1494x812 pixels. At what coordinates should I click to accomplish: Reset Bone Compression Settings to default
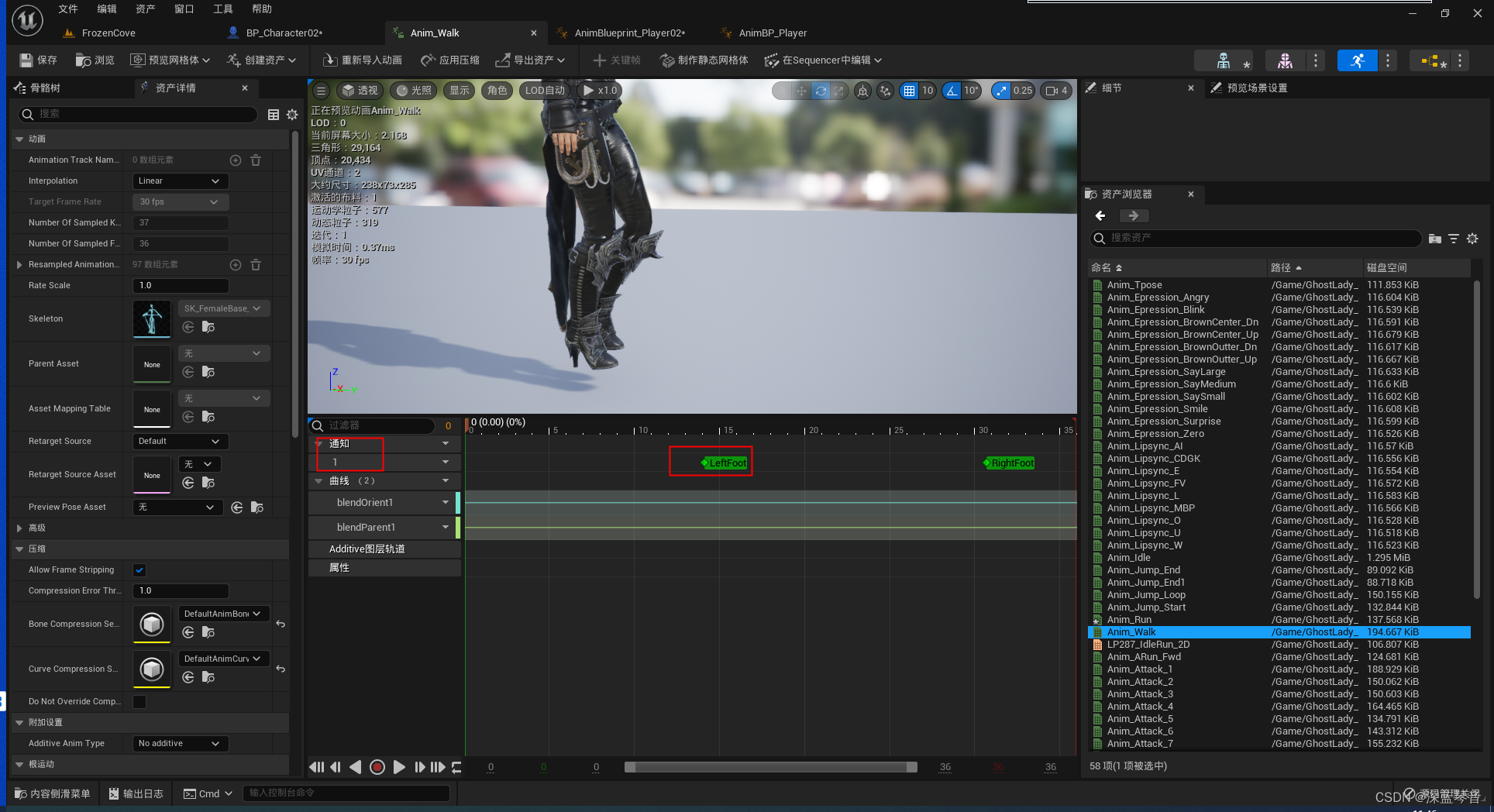click(281, 624)
